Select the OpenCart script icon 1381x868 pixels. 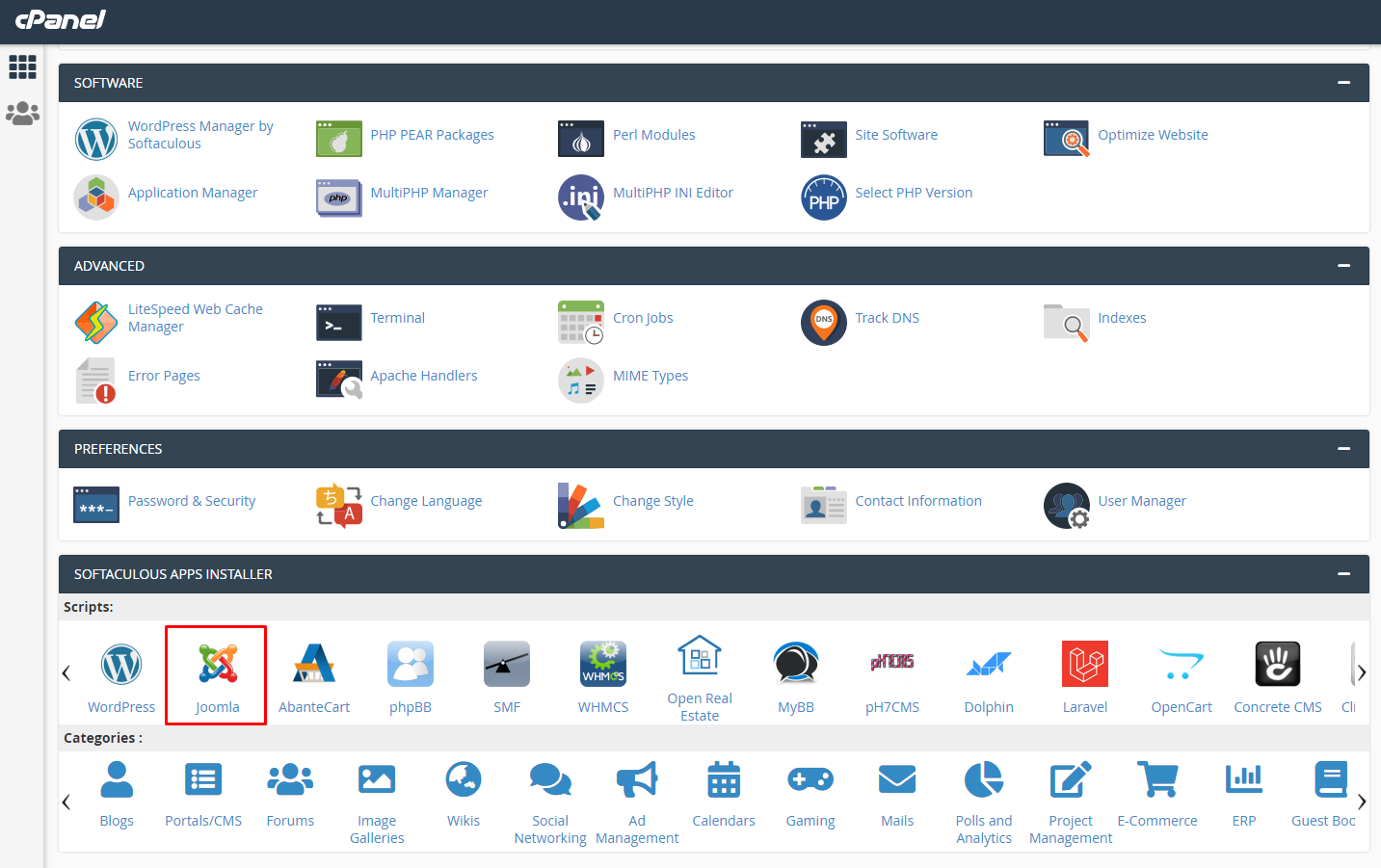1182,664
